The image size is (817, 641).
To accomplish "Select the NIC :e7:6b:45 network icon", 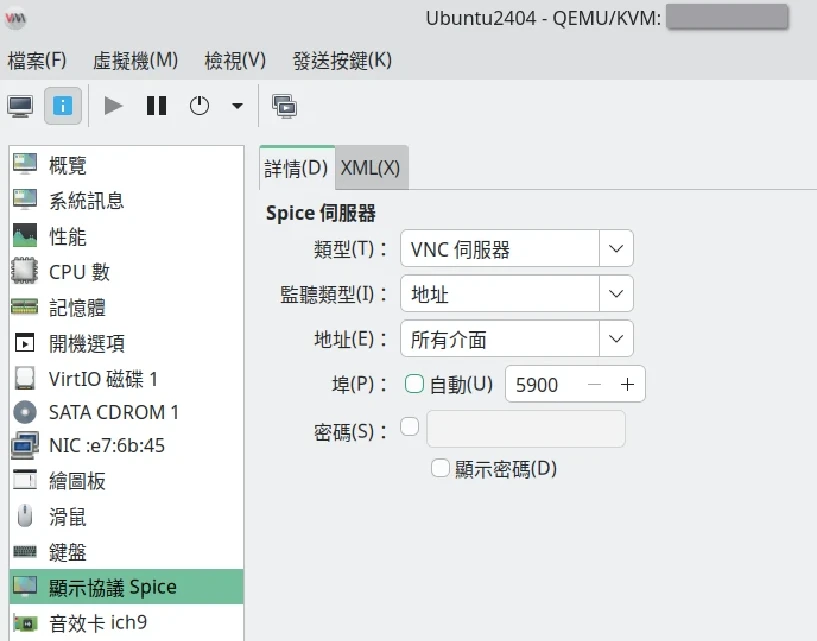I will pyautogui.click(x=24, y=446).
